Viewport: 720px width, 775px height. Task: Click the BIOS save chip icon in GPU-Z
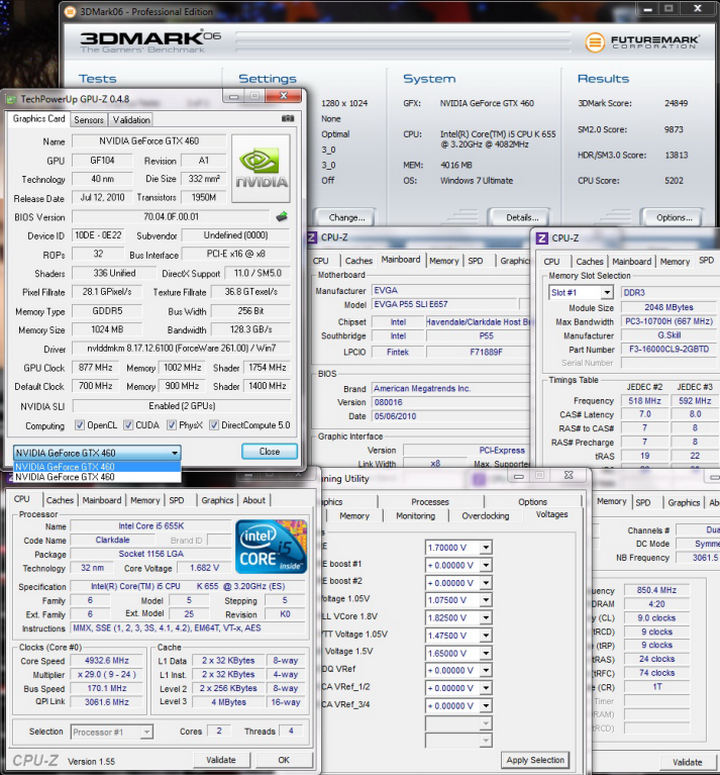tap(282, 216)
